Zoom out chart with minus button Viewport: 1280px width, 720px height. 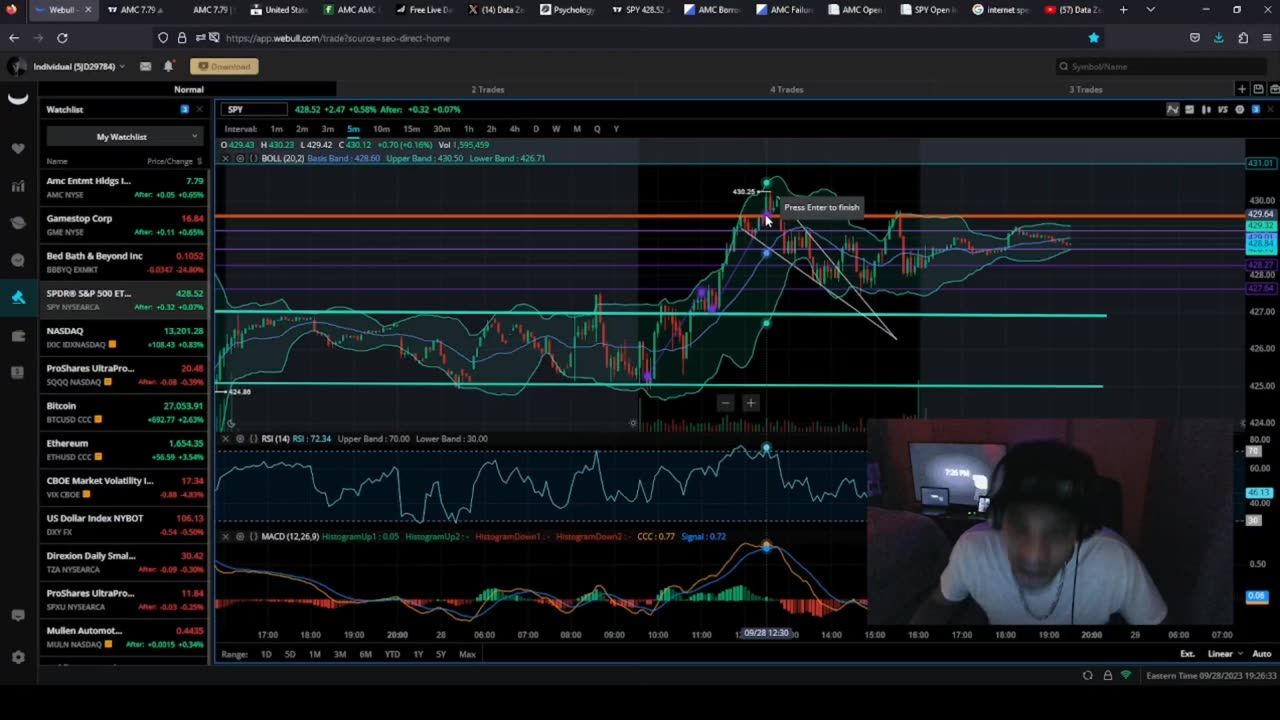(726, 403)
